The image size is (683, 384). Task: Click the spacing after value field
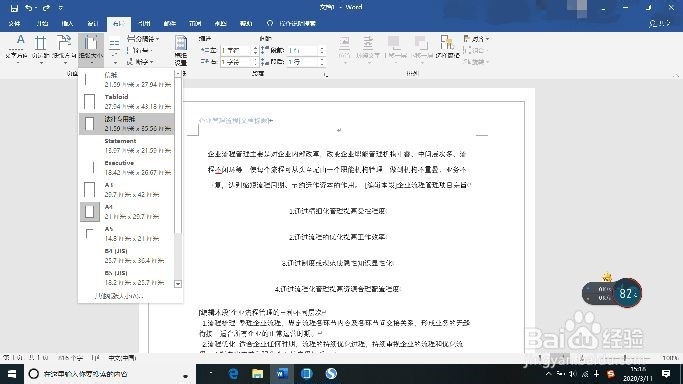point(303,62)
